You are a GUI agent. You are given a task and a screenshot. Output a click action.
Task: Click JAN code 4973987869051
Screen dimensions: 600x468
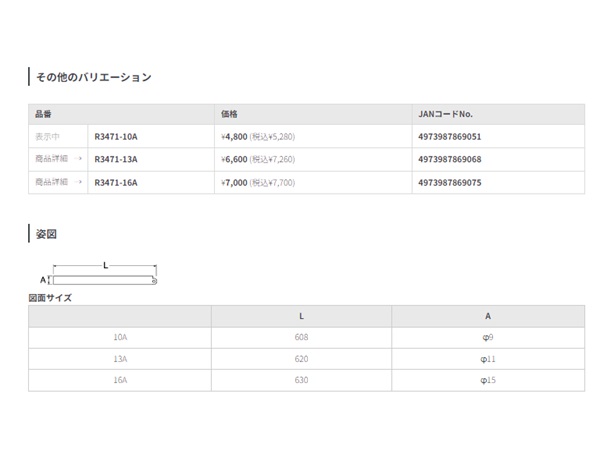click(x=450, y=137)
